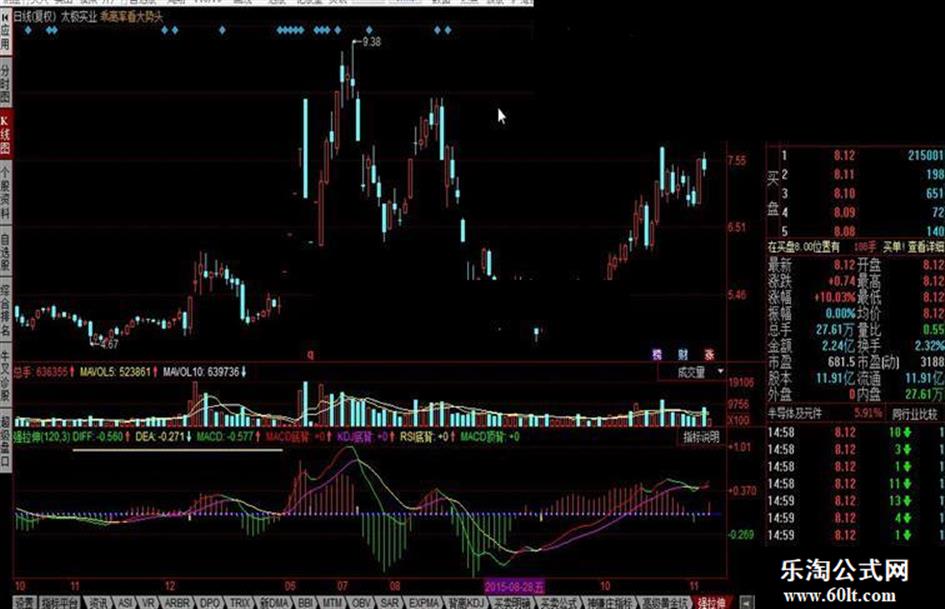Select the OBV indicator tab
The height and width of the screenshot is (609, 945).
pos(361,603)
